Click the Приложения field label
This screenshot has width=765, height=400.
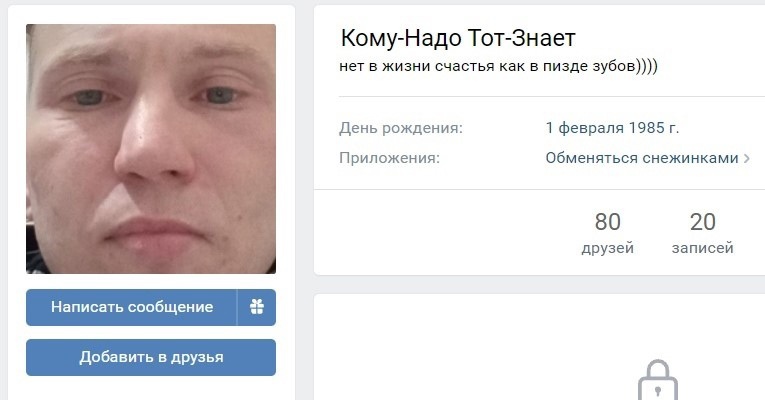389,158
